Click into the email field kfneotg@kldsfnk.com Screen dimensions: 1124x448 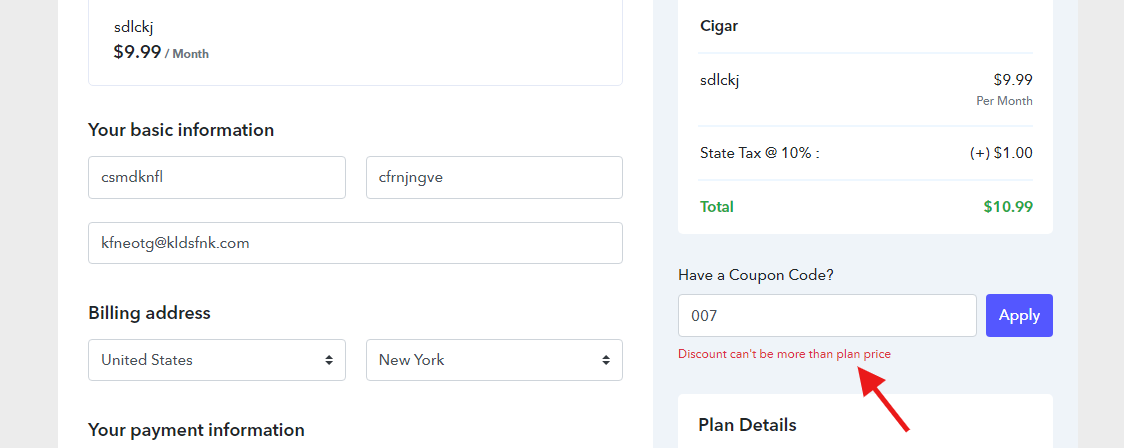(x=356, y=243)
